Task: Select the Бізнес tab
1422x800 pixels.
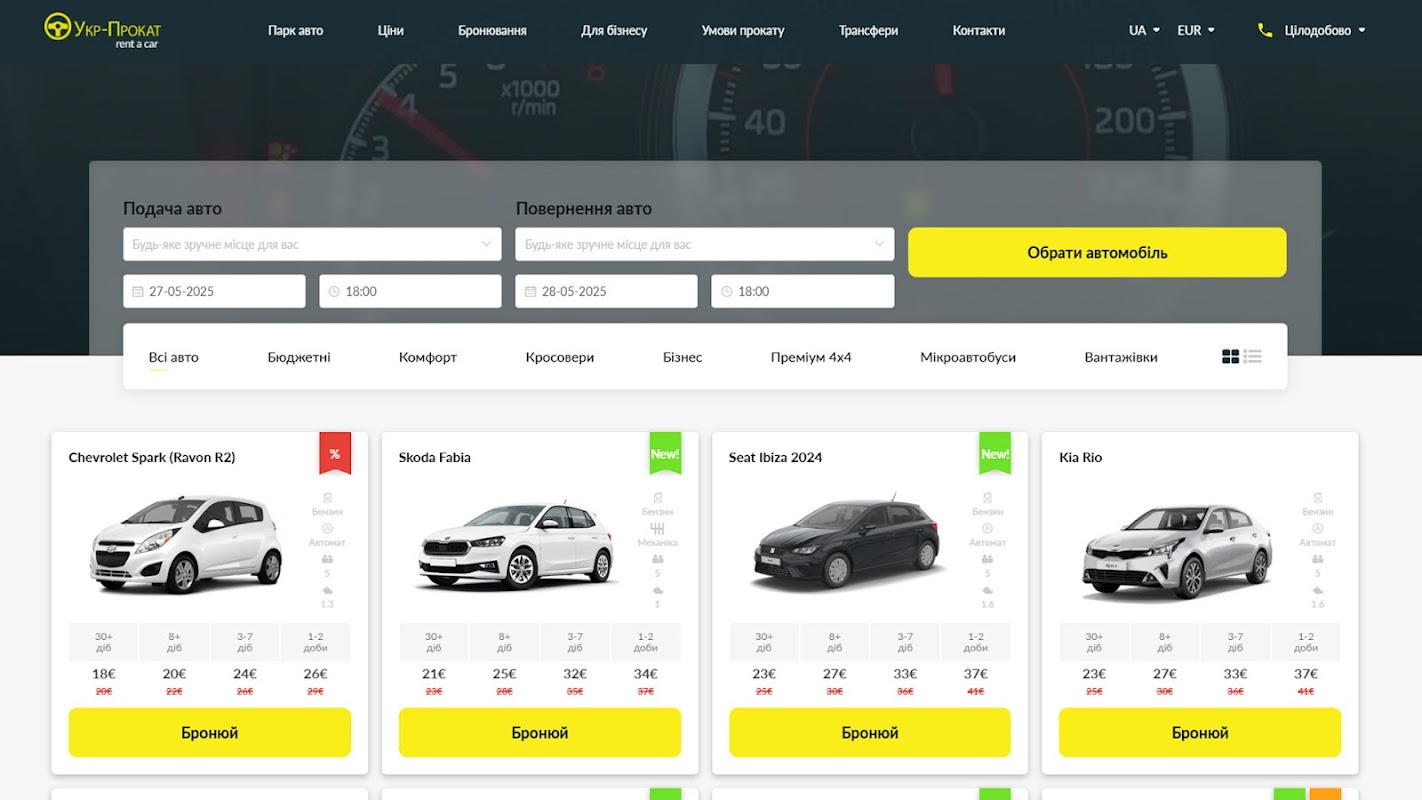Action: point(683,357)
